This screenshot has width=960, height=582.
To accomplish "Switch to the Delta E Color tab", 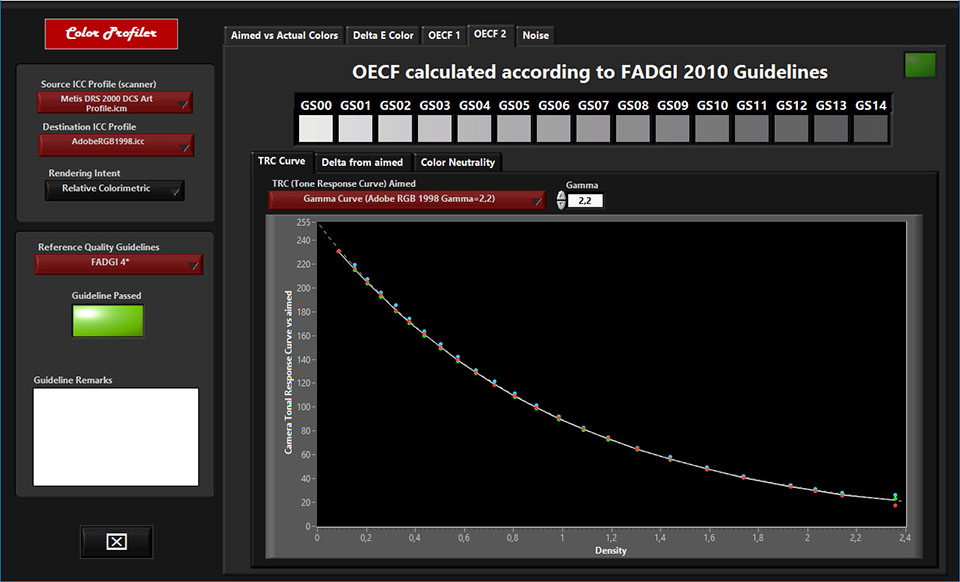I will click(x=383, y=35).
